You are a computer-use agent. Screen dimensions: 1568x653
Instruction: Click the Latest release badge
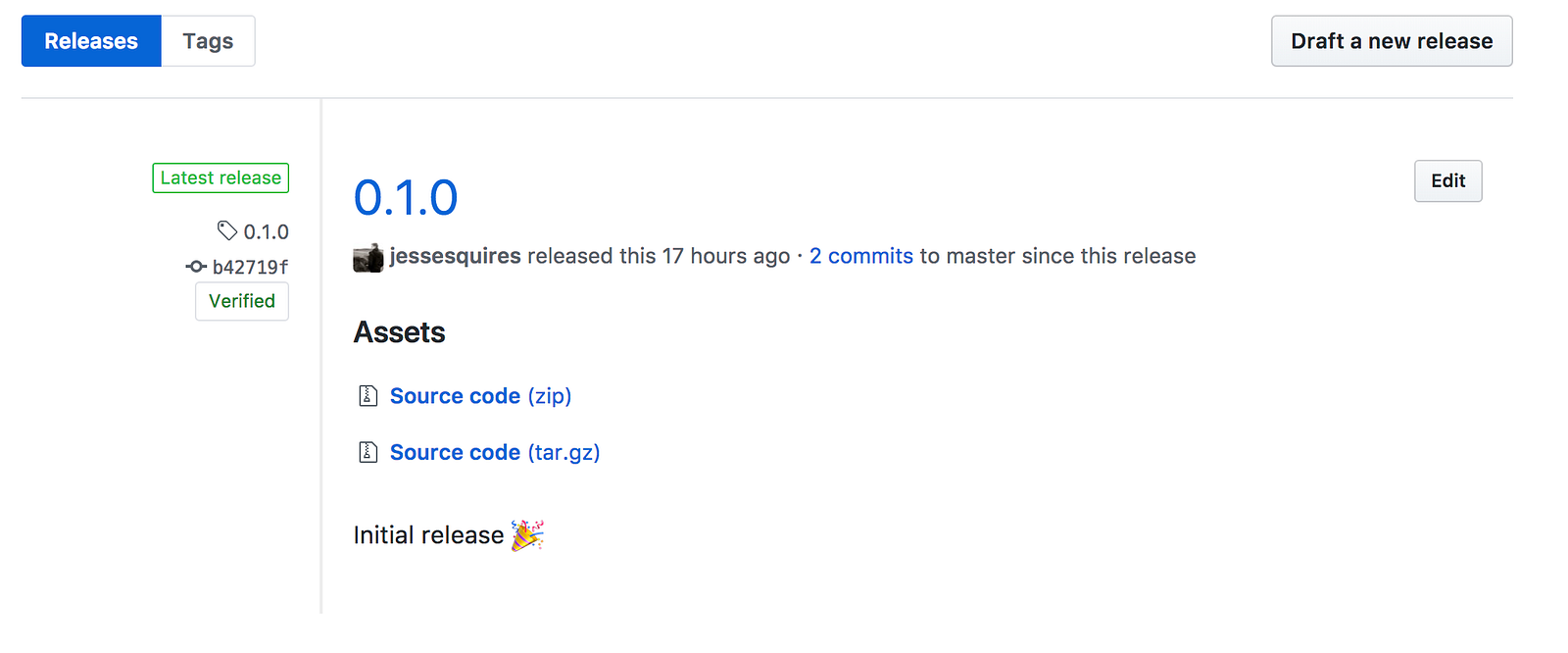(220, 177)
